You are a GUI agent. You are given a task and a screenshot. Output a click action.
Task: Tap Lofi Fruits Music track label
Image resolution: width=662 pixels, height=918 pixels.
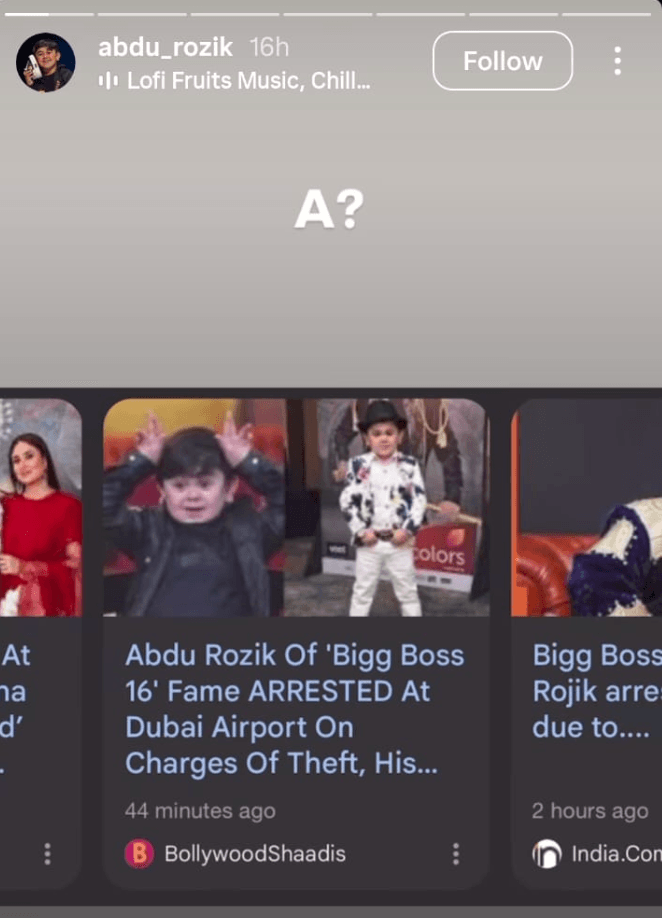click(249, 81)
